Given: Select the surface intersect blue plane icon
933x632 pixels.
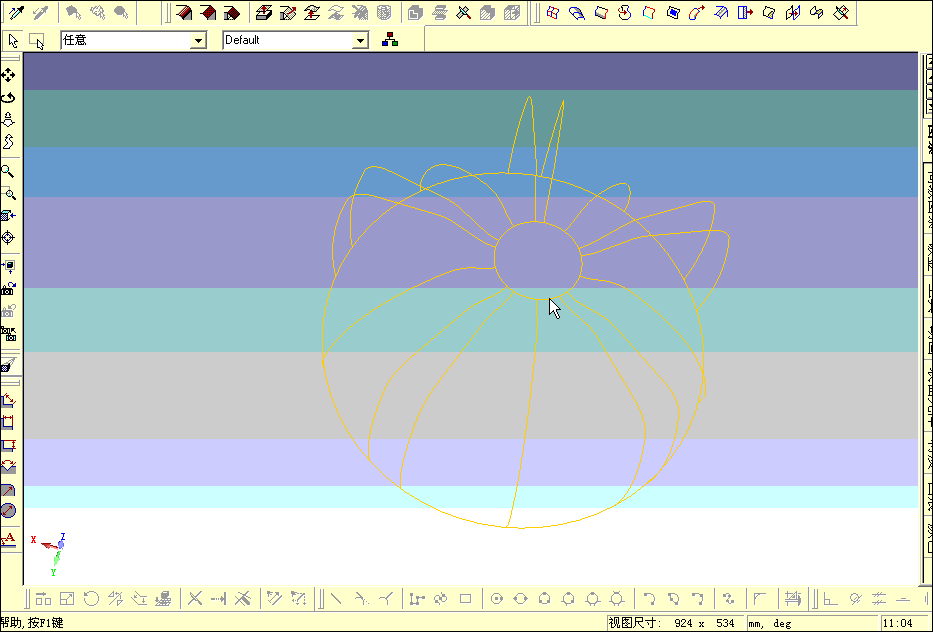Looking at the screenshot, I should [793, 12].
